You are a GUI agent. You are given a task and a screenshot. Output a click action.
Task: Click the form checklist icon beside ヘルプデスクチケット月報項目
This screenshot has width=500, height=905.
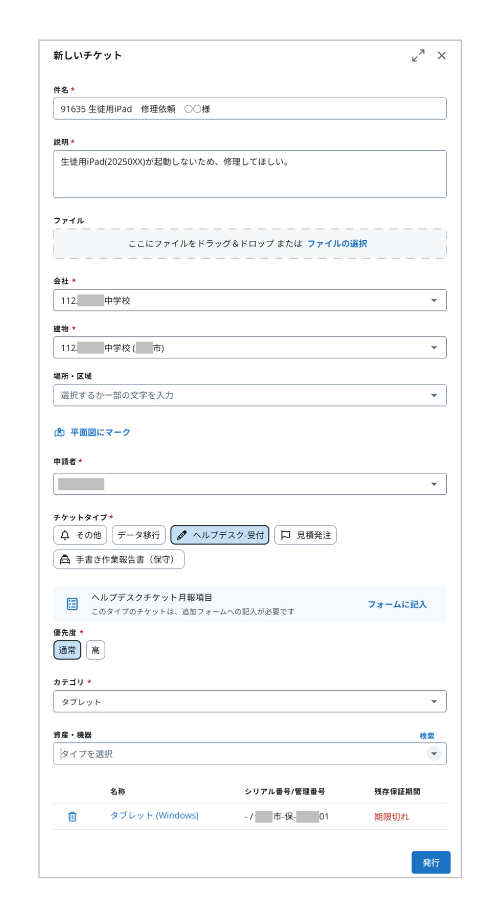tap(72, 604)
